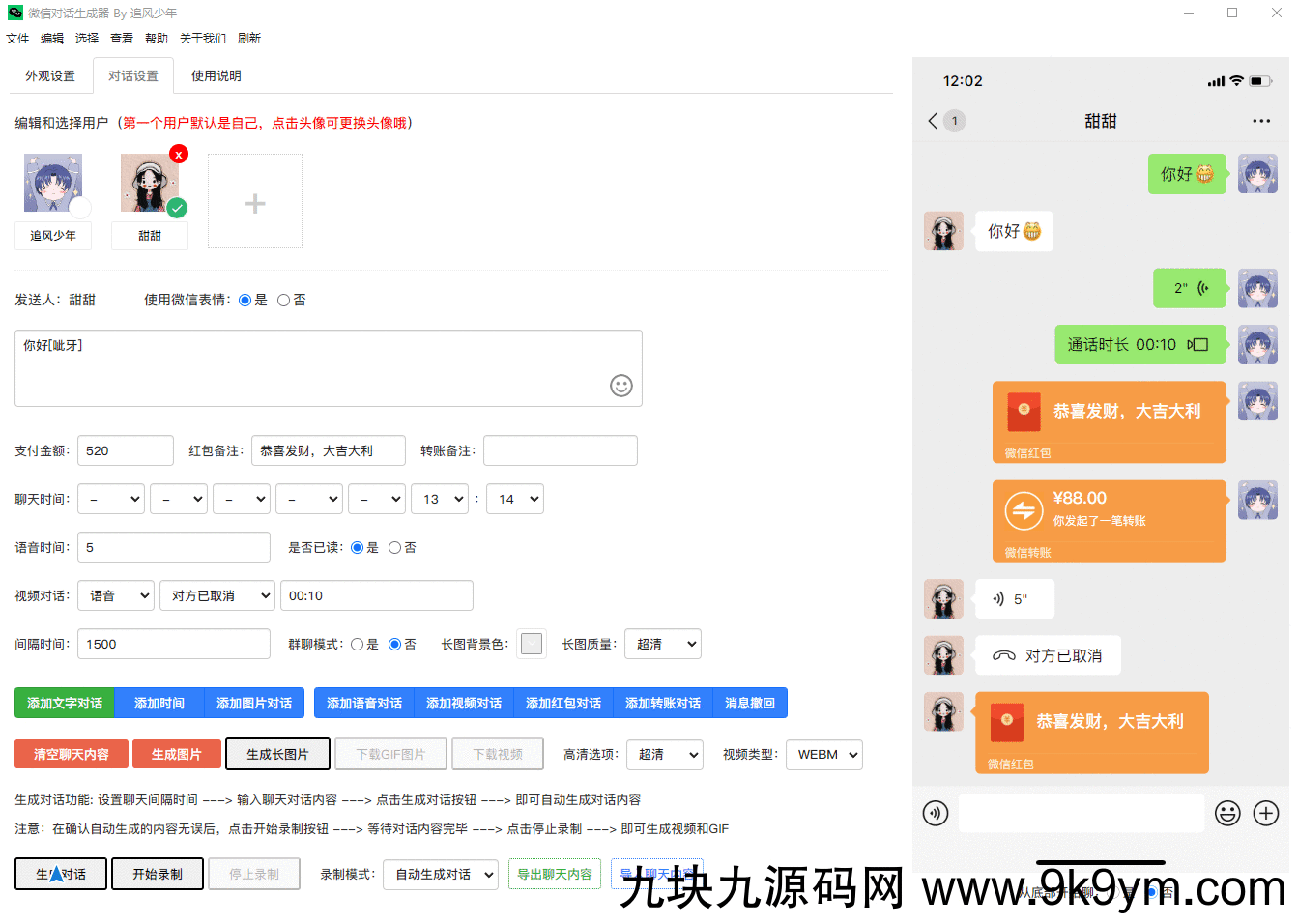Open the three-dots menu in chat header
The width and height of the screenshot is (1298, 924).
[1260, 121]
